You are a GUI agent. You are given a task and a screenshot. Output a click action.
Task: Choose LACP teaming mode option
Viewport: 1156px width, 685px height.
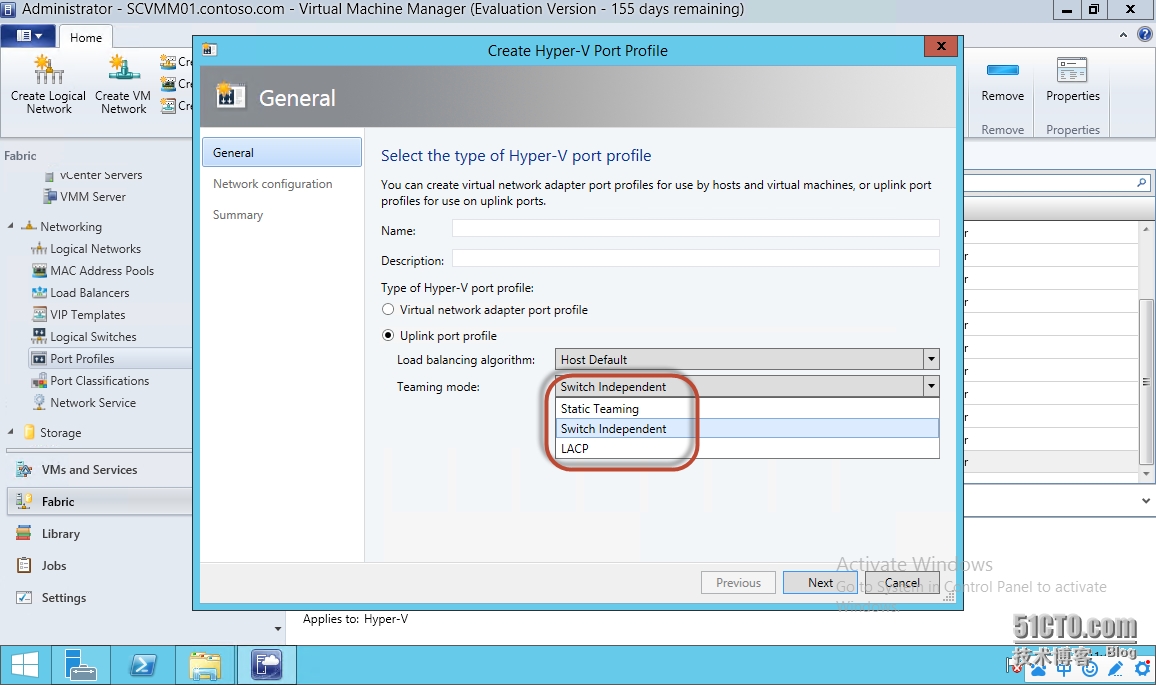point(747,448)
